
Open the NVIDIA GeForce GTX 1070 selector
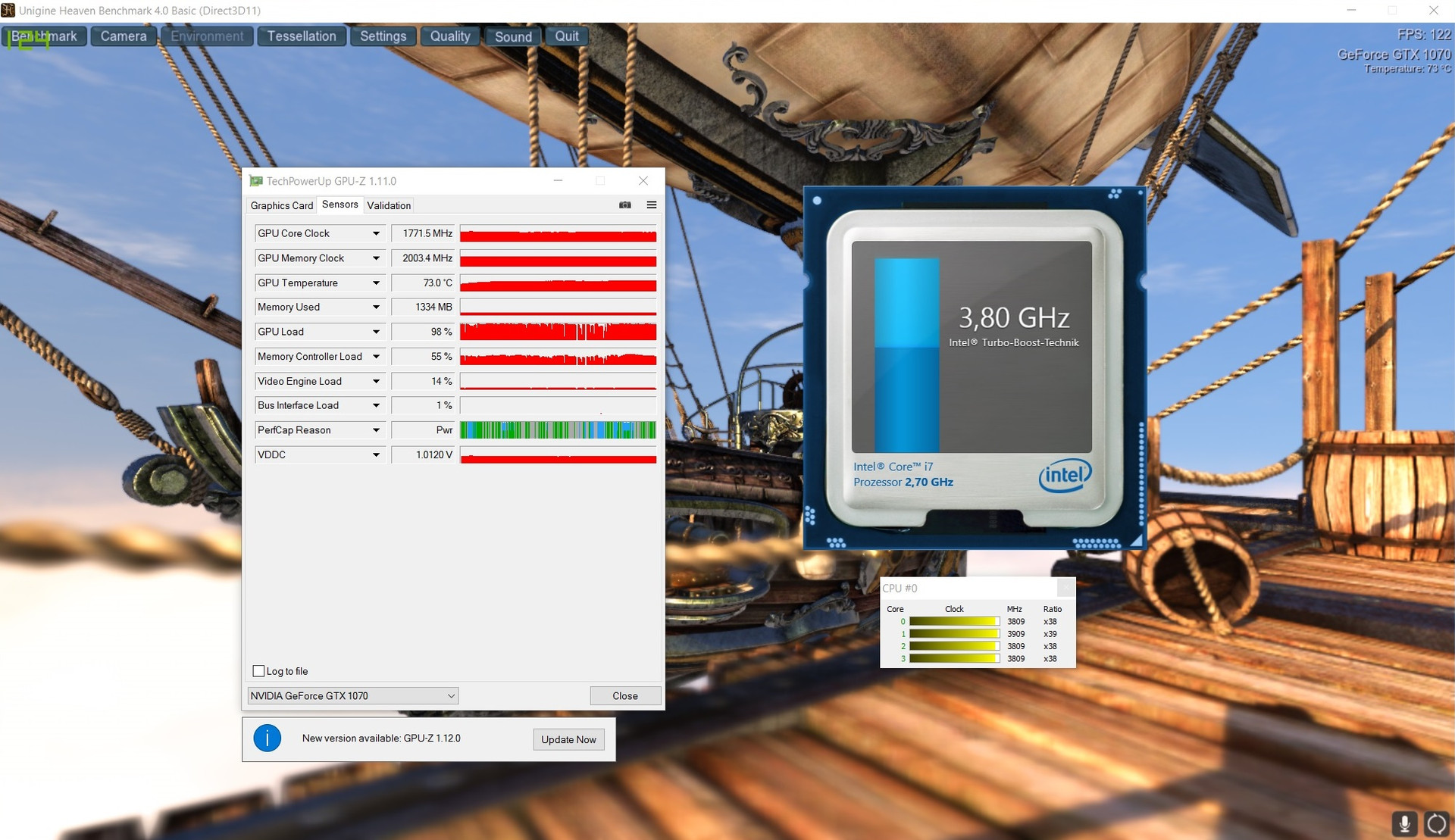click(x=353, y=696)
